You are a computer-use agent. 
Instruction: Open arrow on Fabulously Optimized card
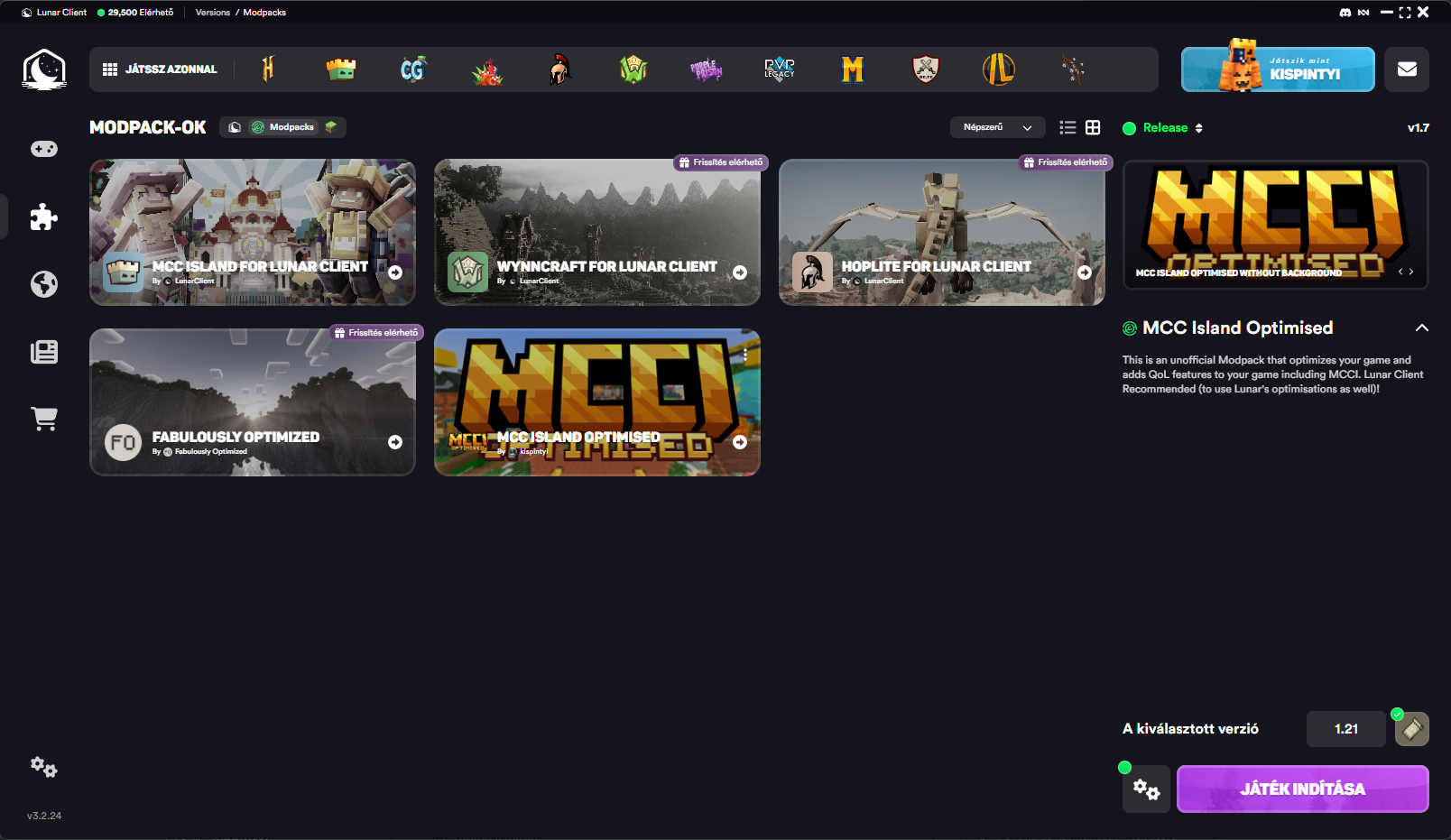click(395, 442)
